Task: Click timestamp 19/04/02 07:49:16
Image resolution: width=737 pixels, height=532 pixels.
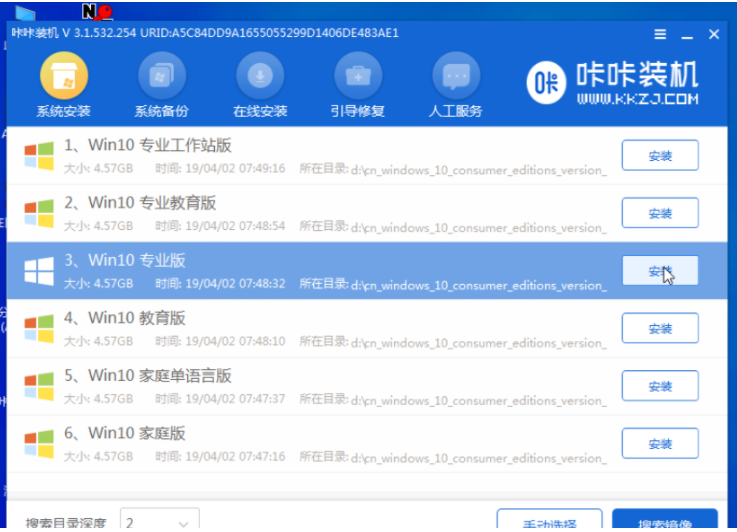Action: pos(235,168)
